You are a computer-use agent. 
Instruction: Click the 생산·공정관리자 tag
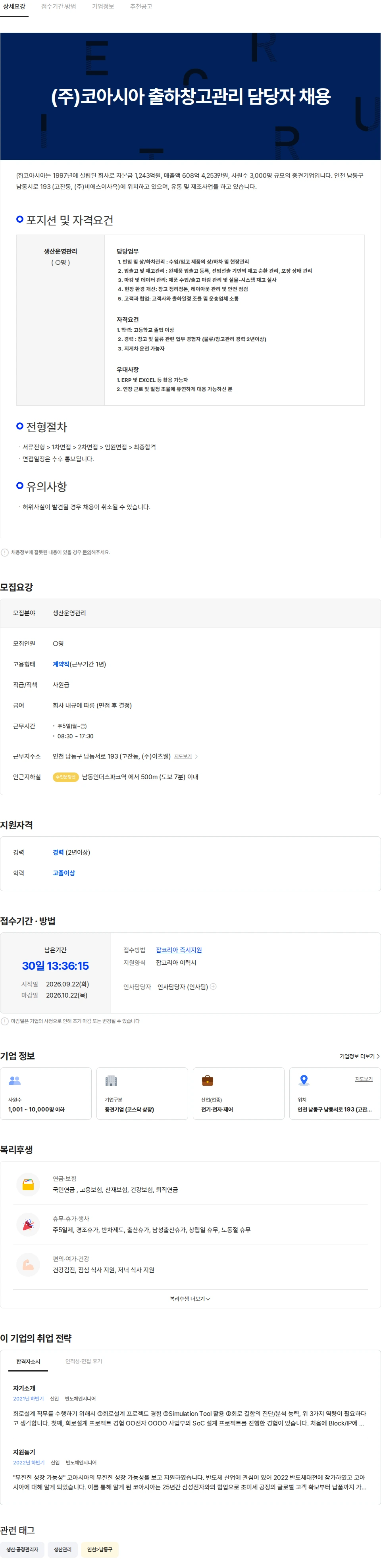tap(22, 1549)
